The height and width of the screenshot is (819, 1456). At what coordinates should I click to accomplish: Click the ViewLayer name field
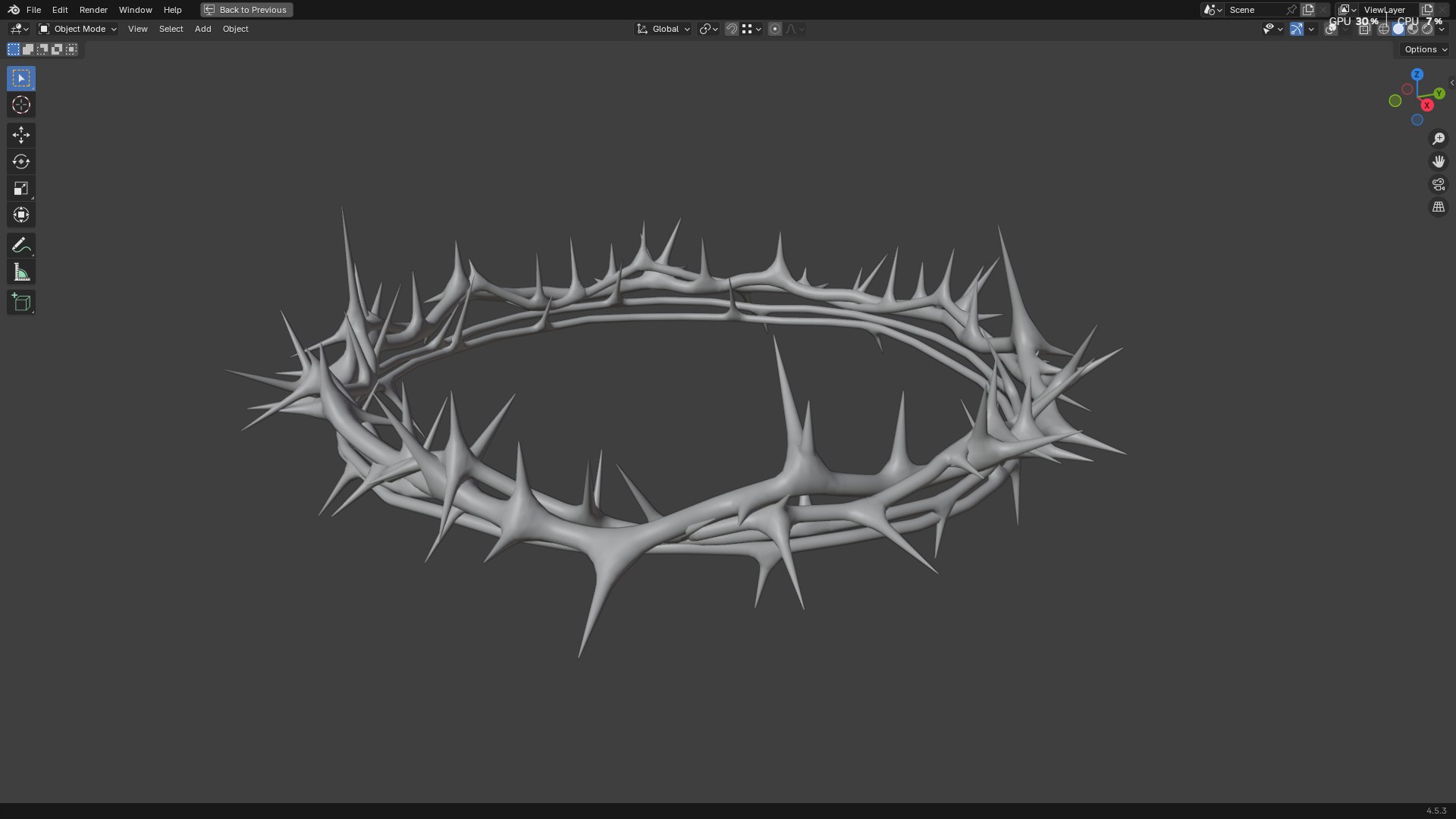coord(1388,10)
